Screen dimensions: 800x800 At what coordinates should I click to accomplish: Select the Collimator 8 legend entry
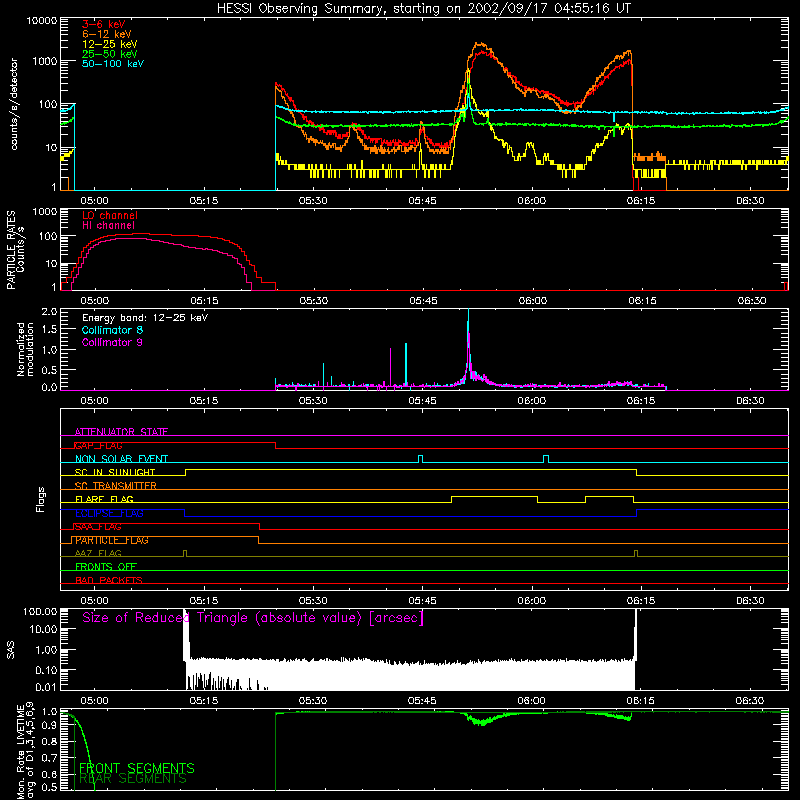(x=112, y=330)
